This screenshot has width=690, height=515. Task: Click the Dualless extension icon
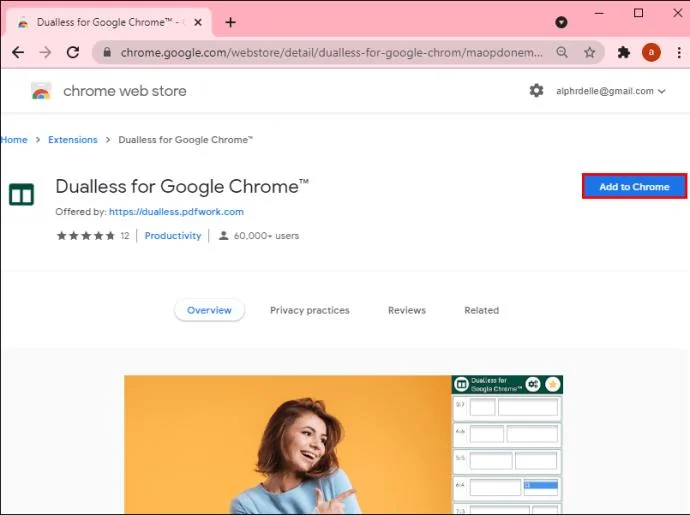pyautogui.click(x=21, y=194)
